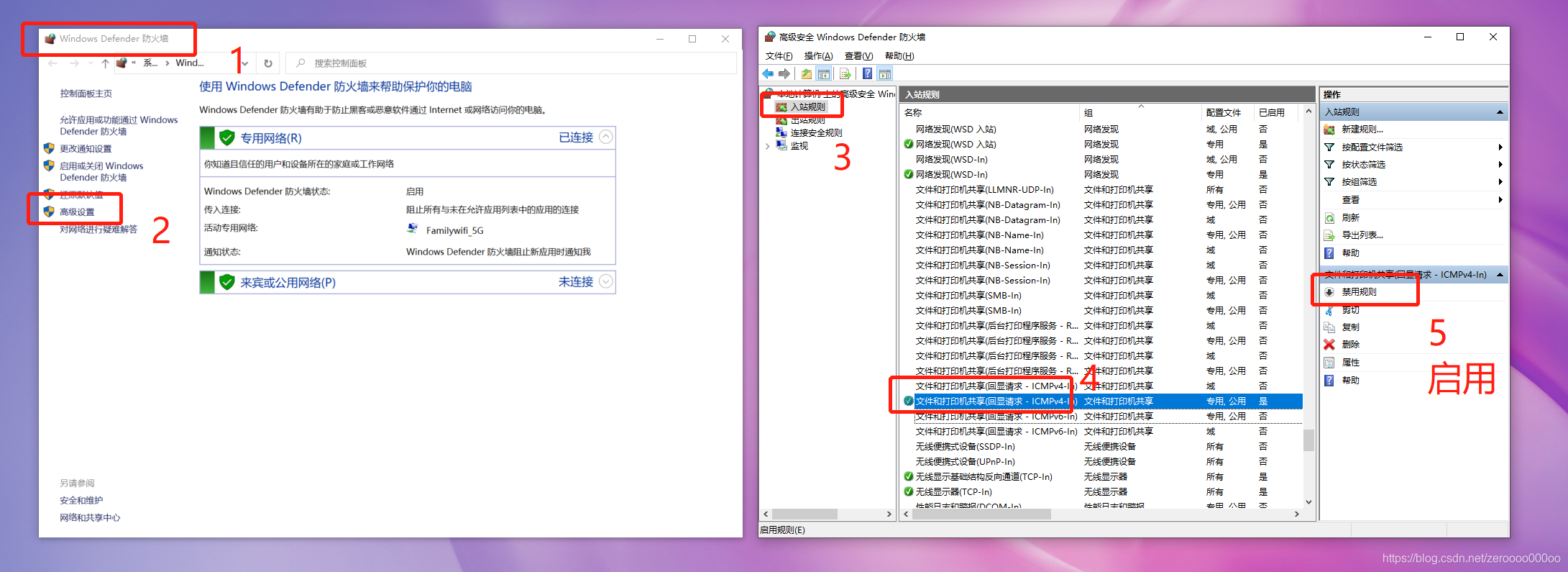Sort rules by the 已启用 column header

coord(1276,113)
